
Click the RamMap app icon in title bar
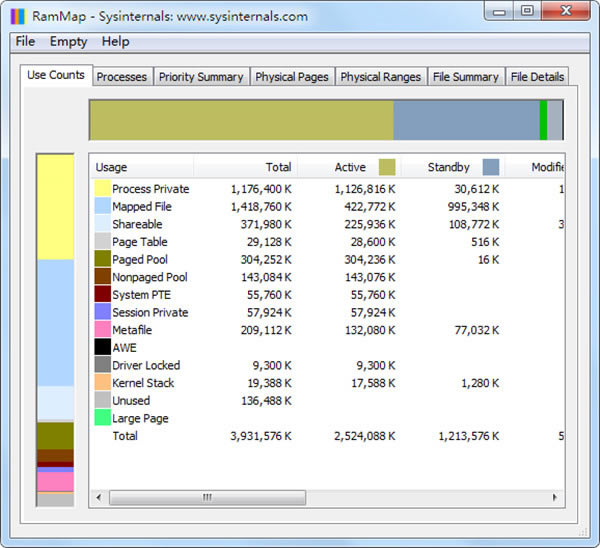(x=17, y=16)
